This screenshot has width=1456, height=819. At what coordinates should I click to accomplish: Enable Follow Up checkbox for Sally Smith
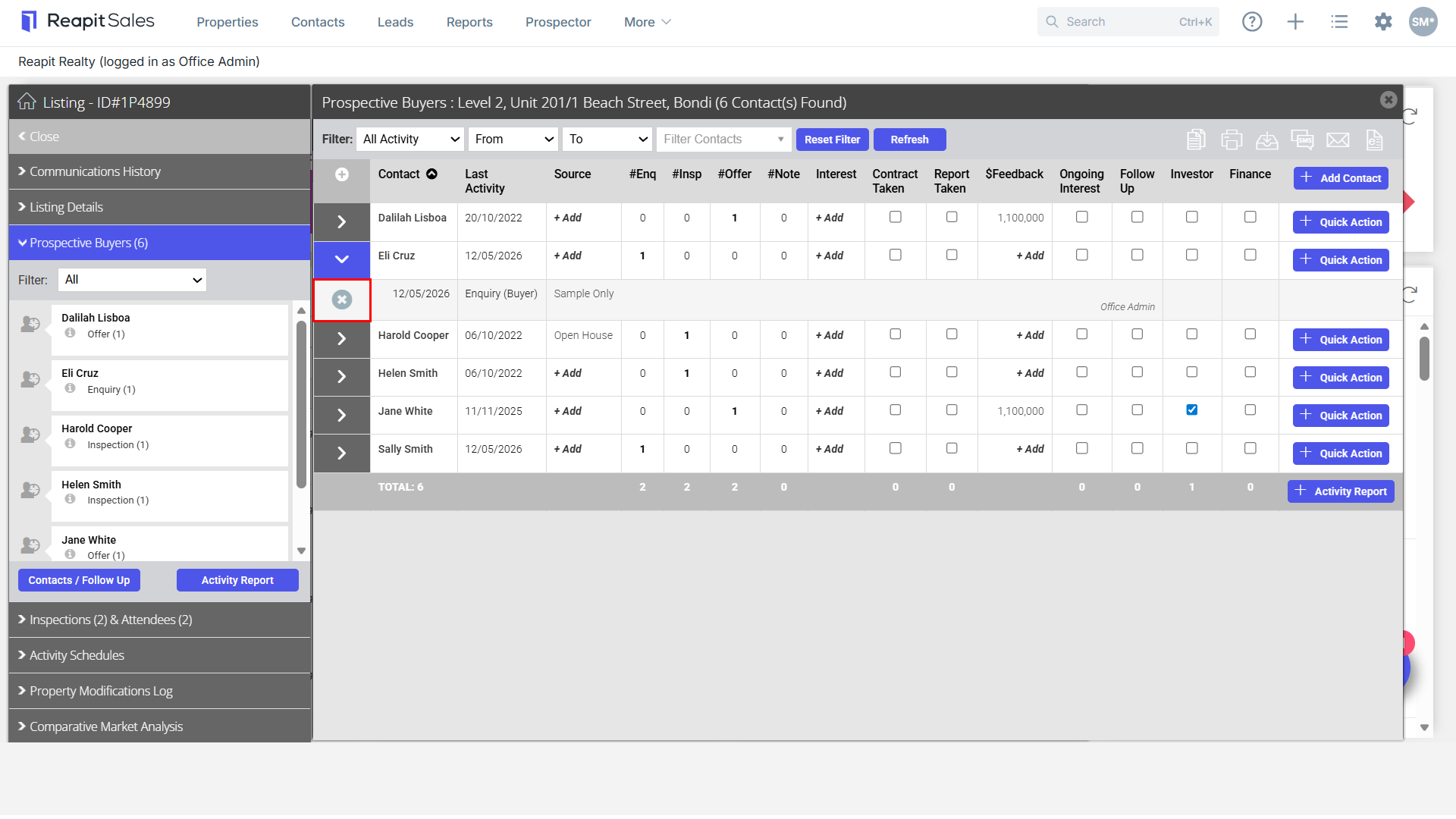tap(1137, 449)
